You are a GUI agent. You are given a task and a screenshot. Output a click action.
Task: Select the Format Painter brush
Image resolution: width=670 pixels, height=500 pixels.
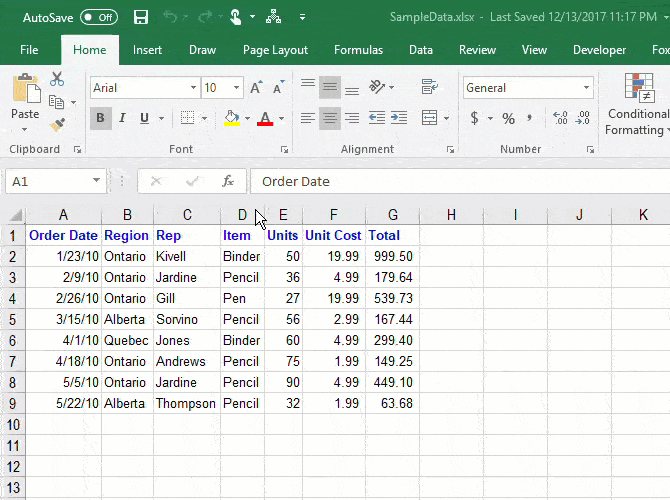click(57, 125)
